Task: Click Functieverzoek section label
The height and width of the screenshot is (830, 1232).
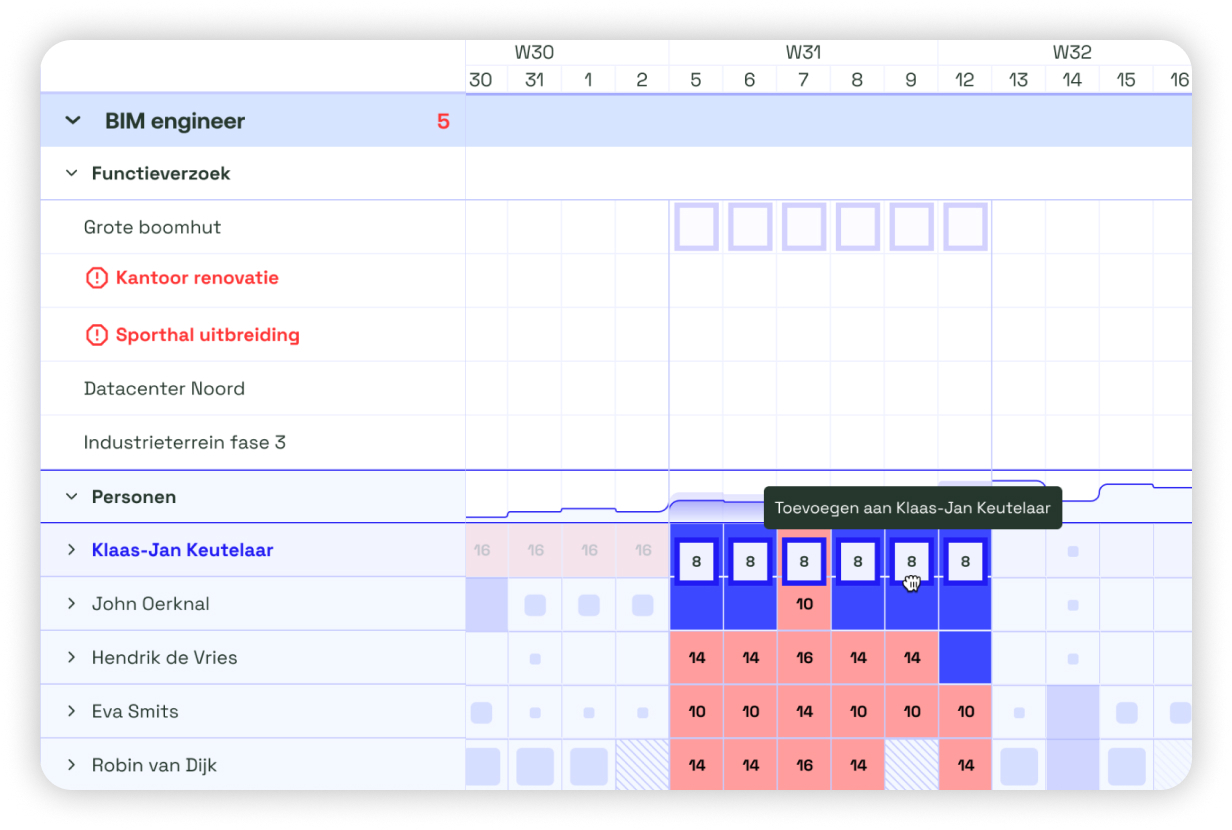Action: 161,173
